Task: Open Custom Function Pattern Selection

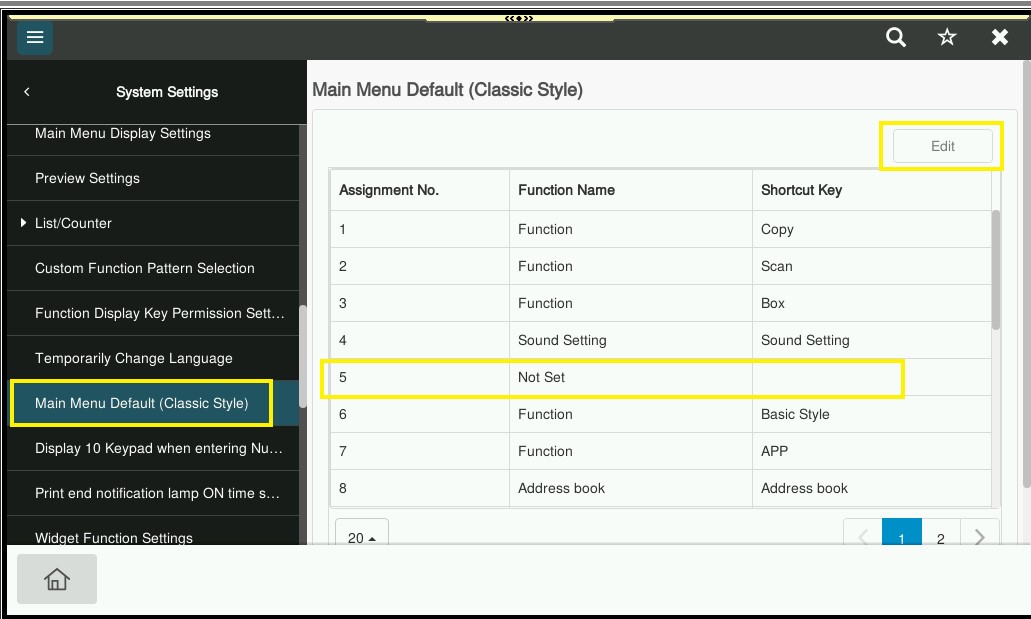Action: click(145, 268)
